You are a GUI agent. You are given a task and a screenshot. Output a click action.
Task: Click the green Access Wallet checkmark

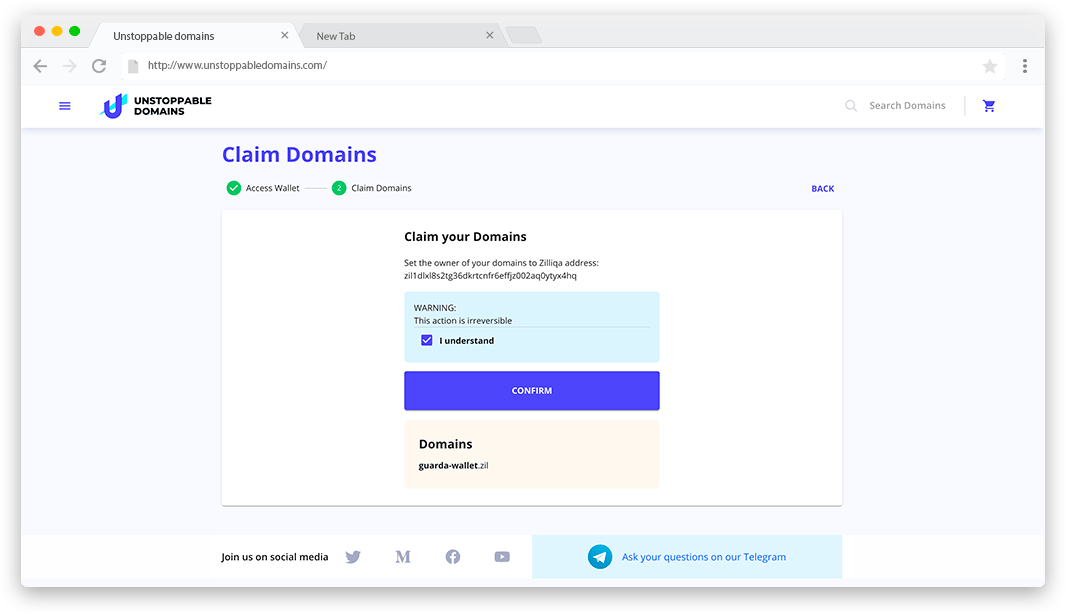(x=234, y=188)
